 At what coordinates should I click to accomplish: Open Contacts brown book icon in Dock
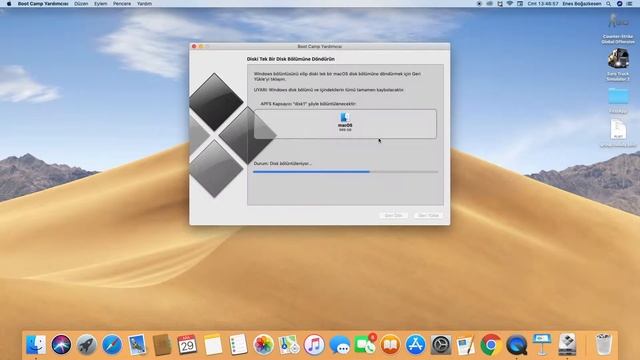coord(162,344)
